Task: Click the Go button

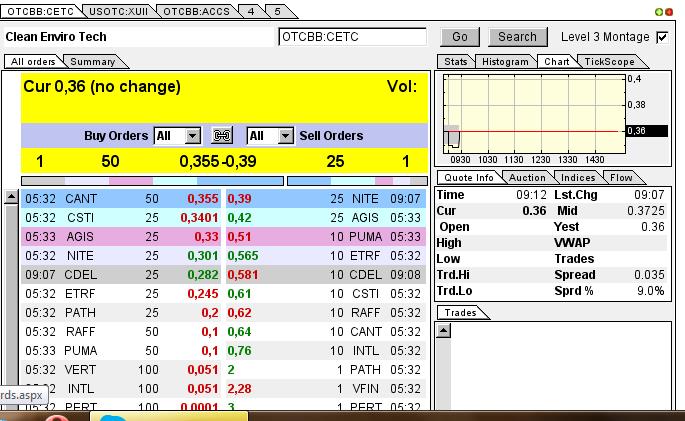Action: [460, 37]
